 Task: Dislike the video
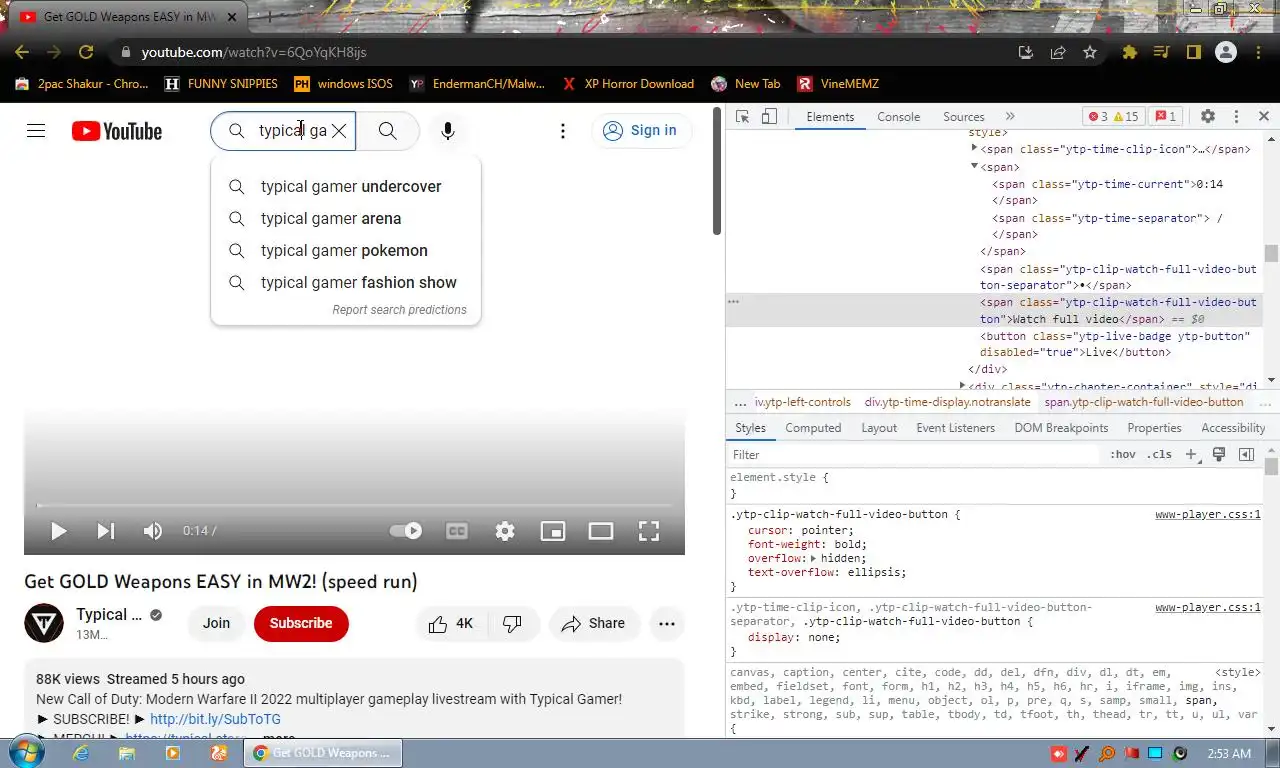(x=512, y=623)
